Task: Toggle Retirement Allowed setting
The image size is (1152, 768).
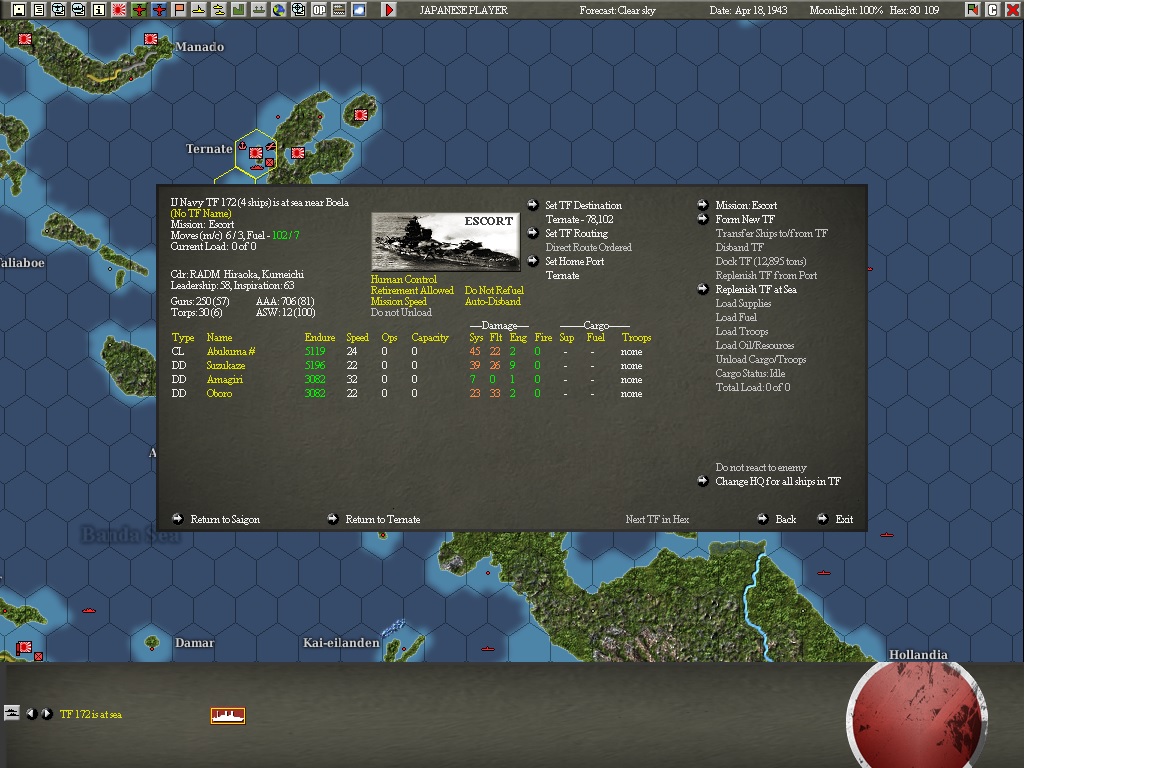Action: 412,290
